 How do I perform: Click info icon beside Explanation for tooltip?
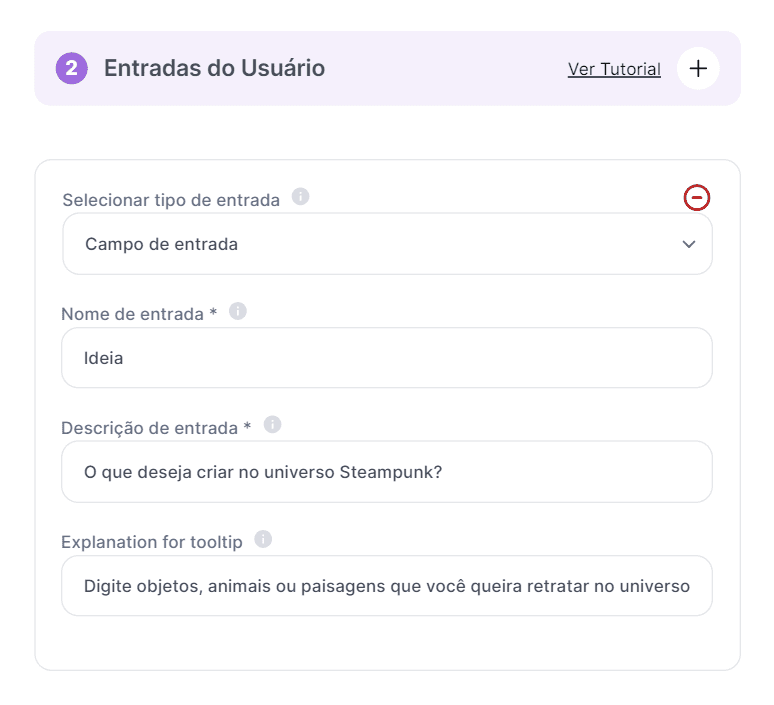263,540
